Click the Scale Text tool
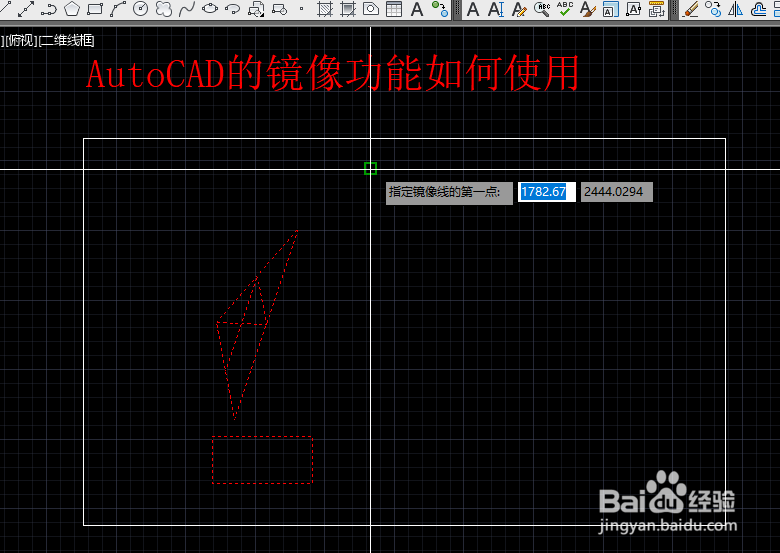 pos(610,9)
